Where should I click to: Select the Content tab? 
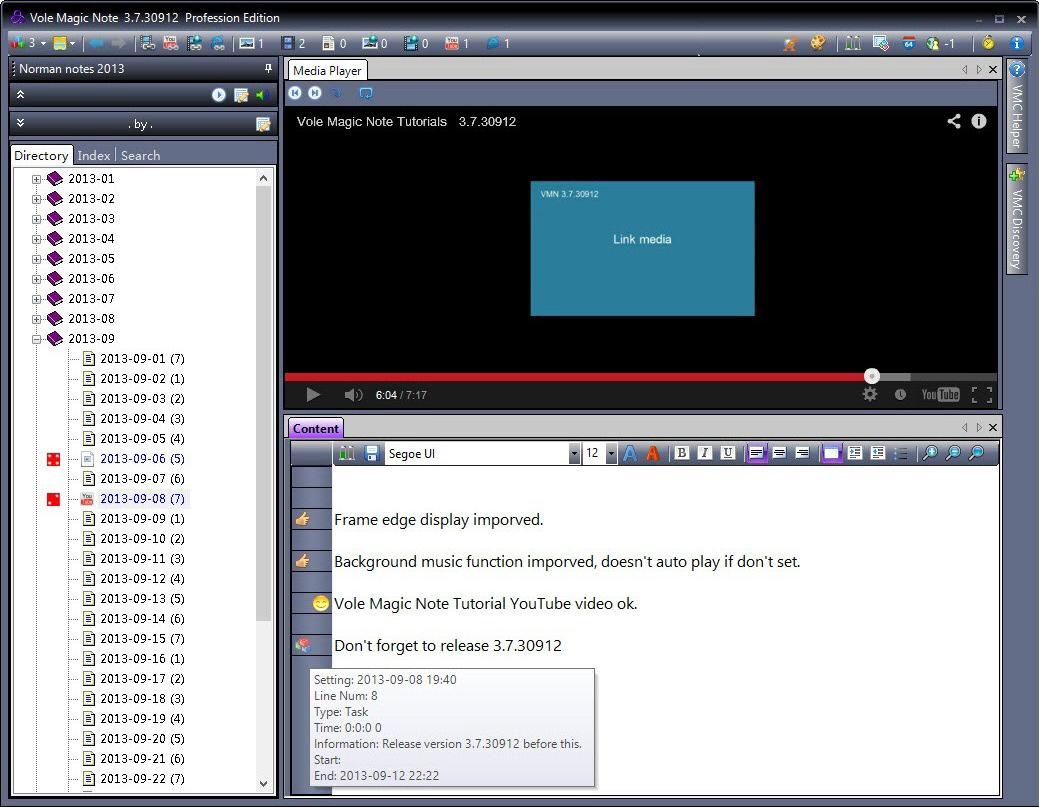point(315,428)
